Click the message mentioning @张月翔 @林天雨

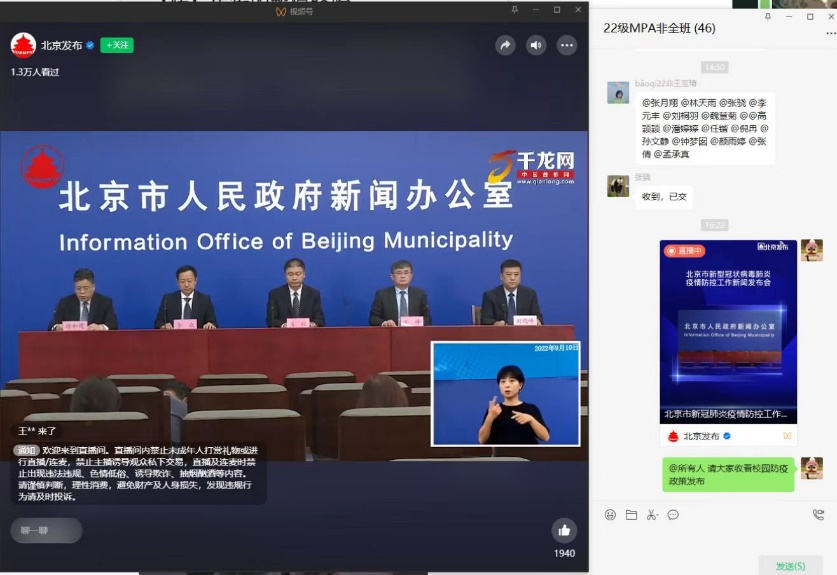705,128
